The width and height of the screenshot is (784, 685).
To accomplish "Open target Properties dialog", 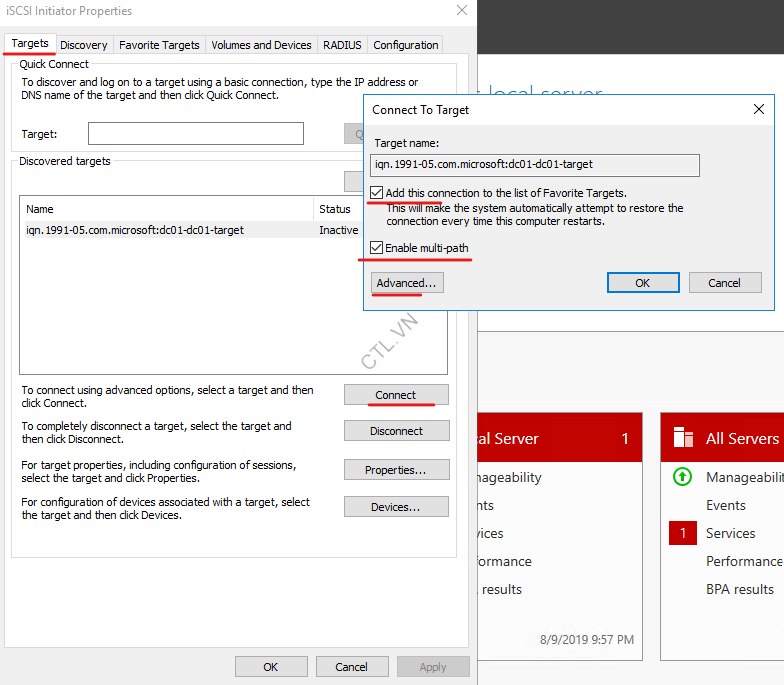I will [396, 470].
